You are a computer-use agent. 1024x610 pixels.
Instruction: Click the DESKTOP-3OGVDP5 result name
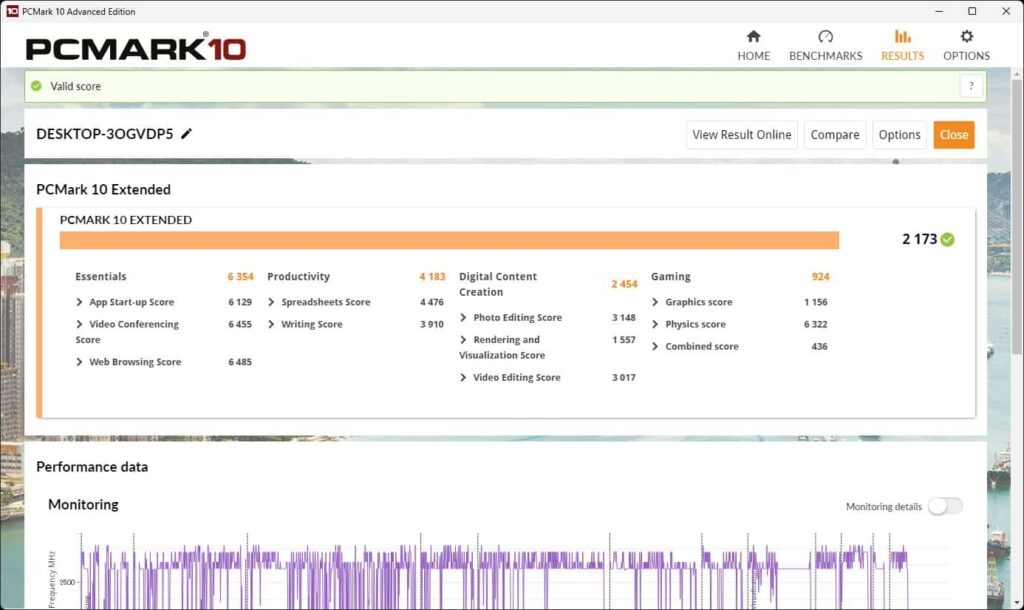pyautogui.click(x=104, y=134)
